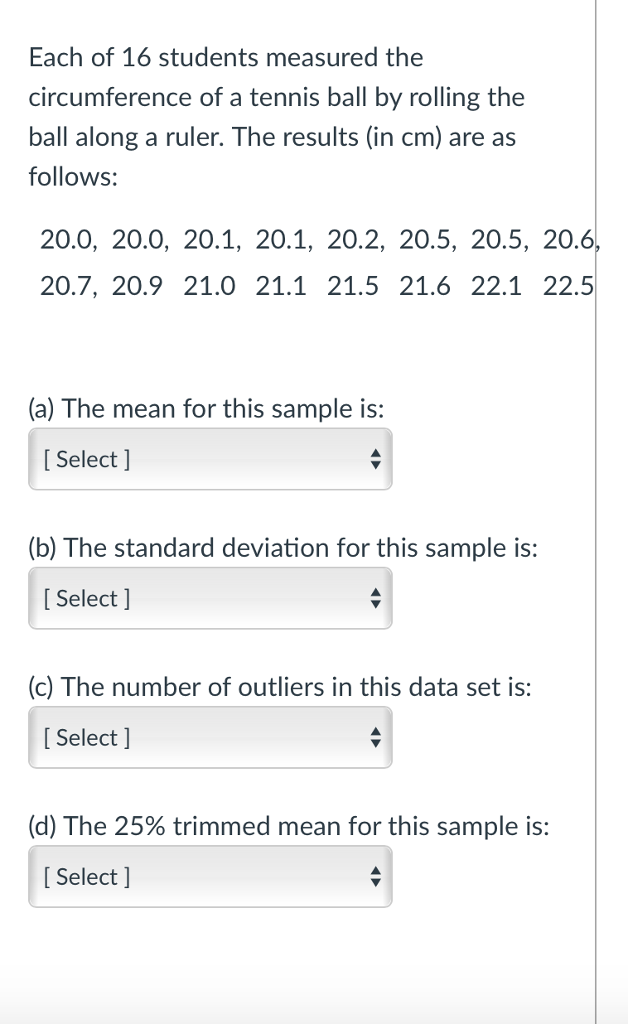Screen dimensions: 628x1024
Task: Click the arrow on the outliers dropdown
Action: coord(375,737)
